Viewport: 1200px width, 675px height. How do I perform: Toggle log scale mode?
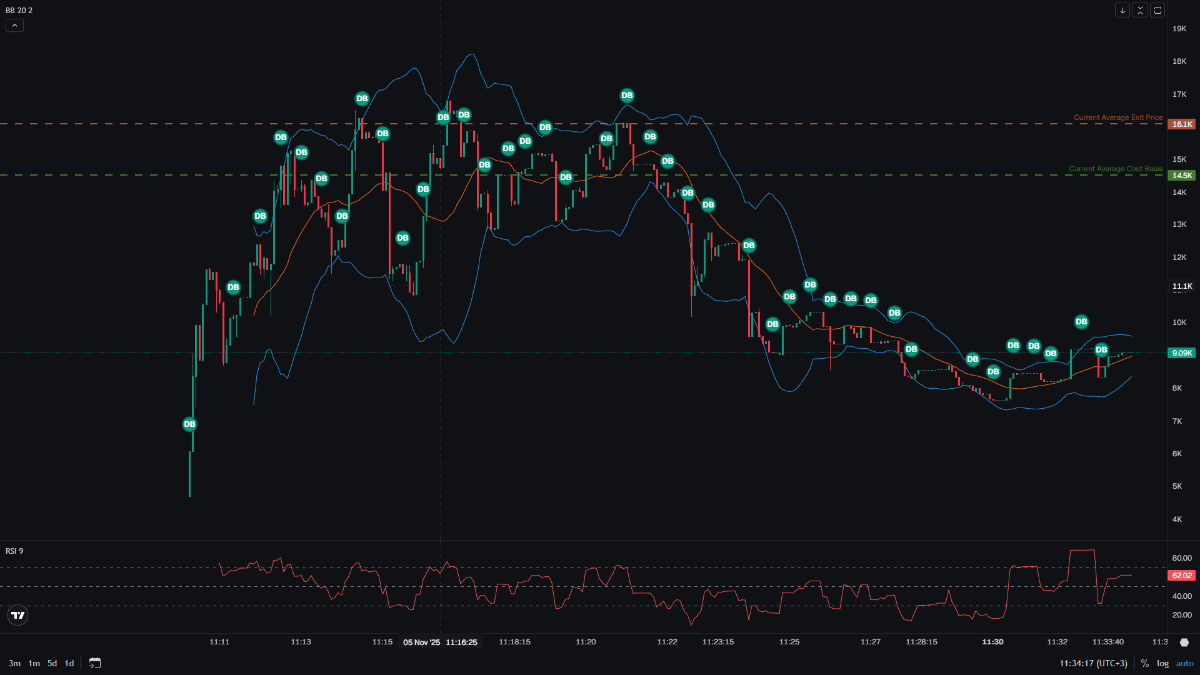1163,663
